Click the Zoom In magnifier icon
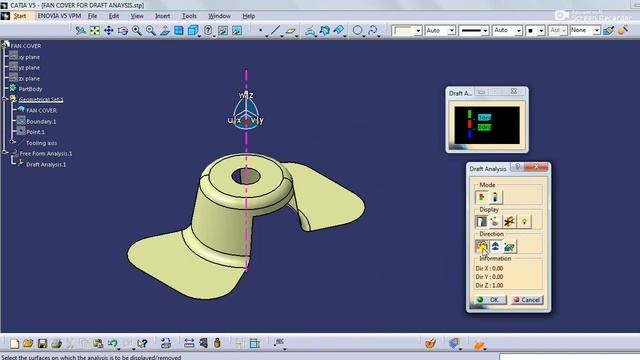The width and height of the screenshot is (640, 360). coord(137,31)
